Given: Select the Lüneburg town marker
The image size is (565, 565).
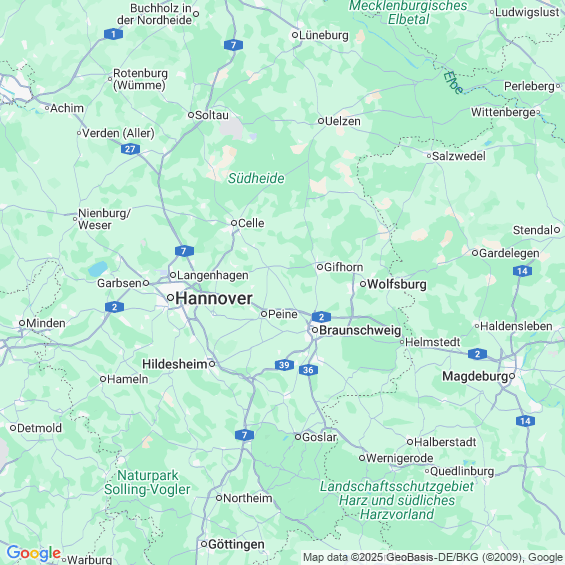Looking at the screenshot, I should click(295, 35).
